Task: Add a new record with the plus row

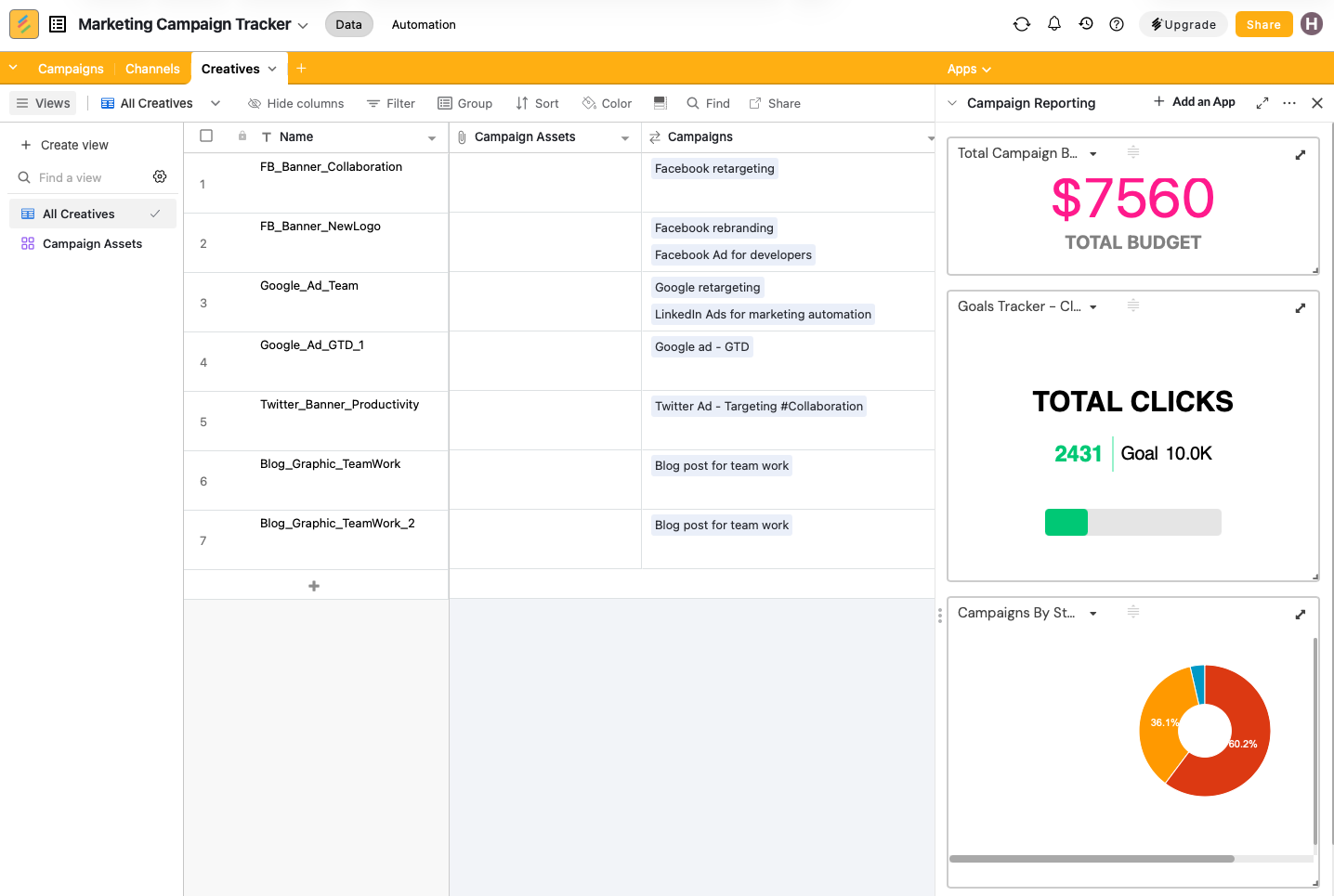Action: tap(314, 585)
